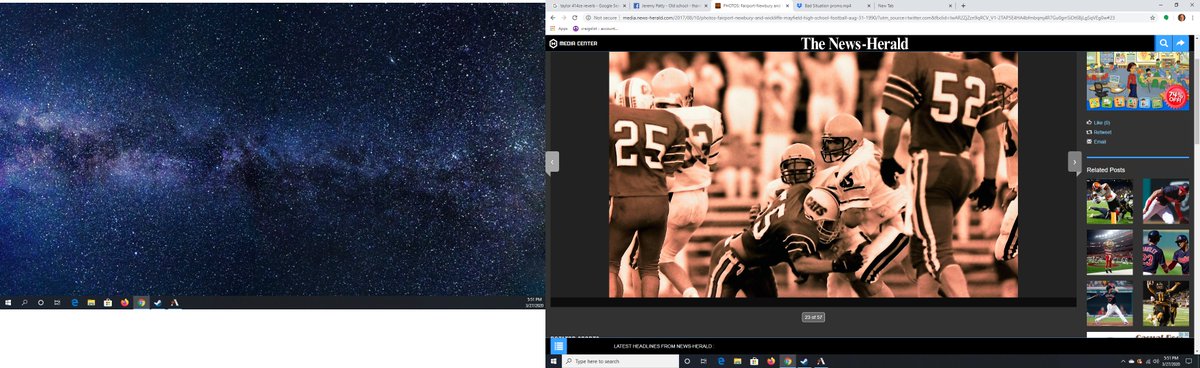Advance to the next gallery photo
This screenshot has height=368, width=1200.
1074,161
